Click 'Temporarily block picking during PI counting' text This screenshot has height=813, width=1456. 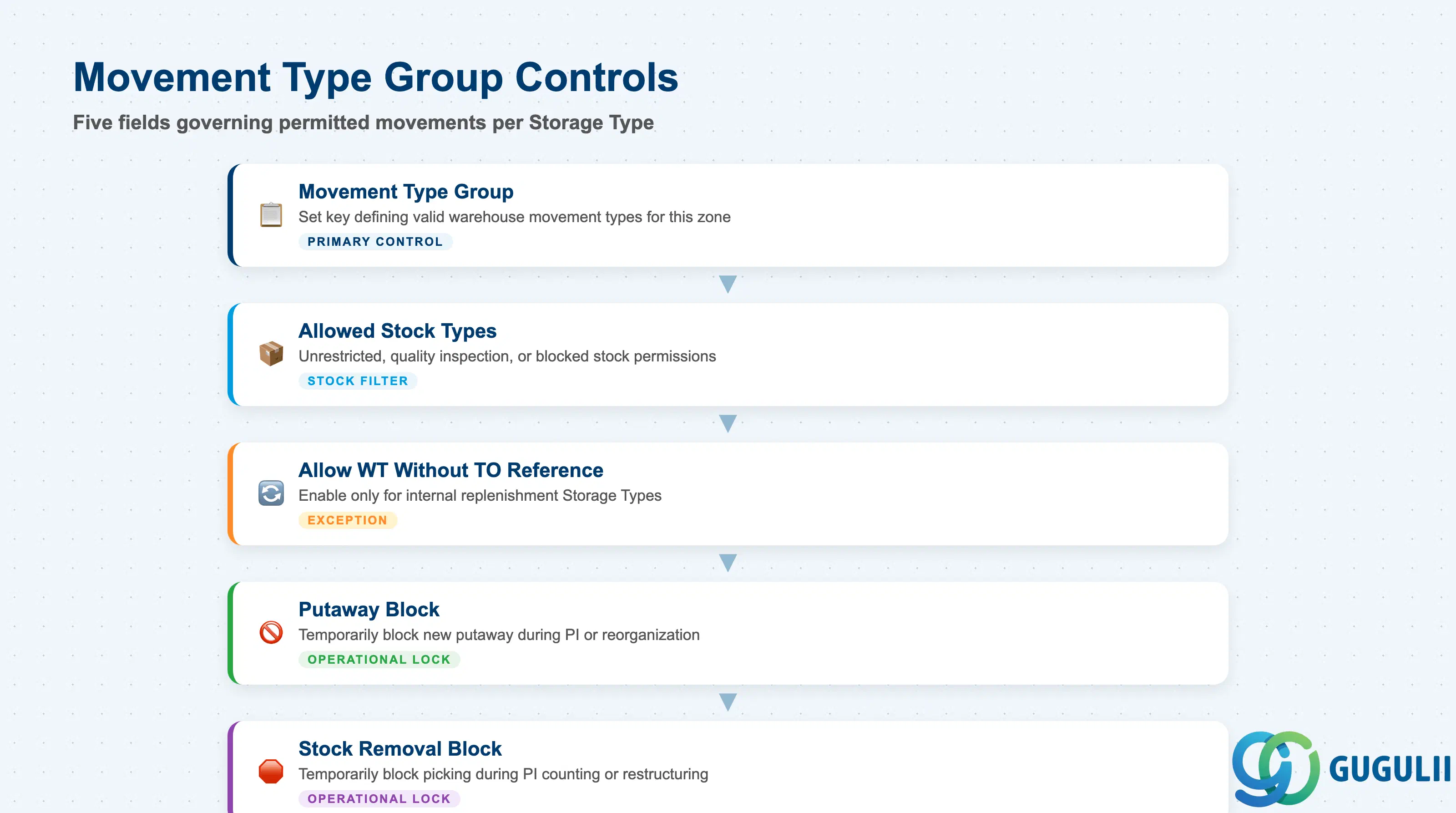(x=503, y=774)
